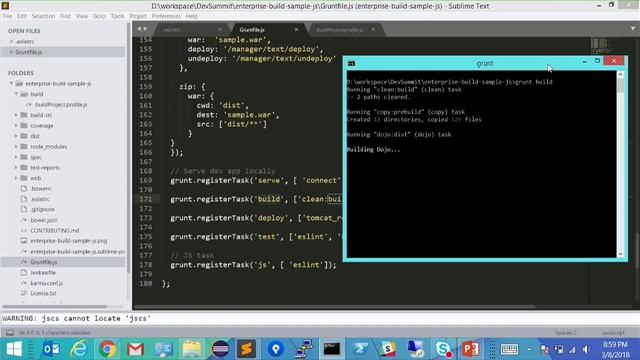Click line 171 registerTask build code

(256, 199)
